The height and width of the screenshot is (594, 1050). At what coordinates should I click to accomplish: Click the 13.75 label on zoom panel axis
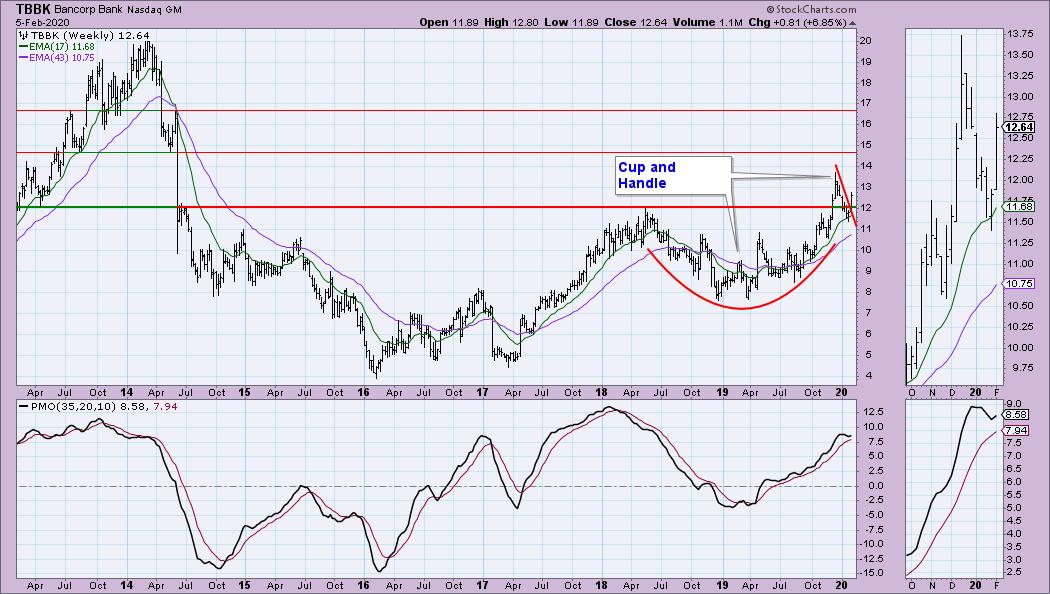pos(1019,33)
